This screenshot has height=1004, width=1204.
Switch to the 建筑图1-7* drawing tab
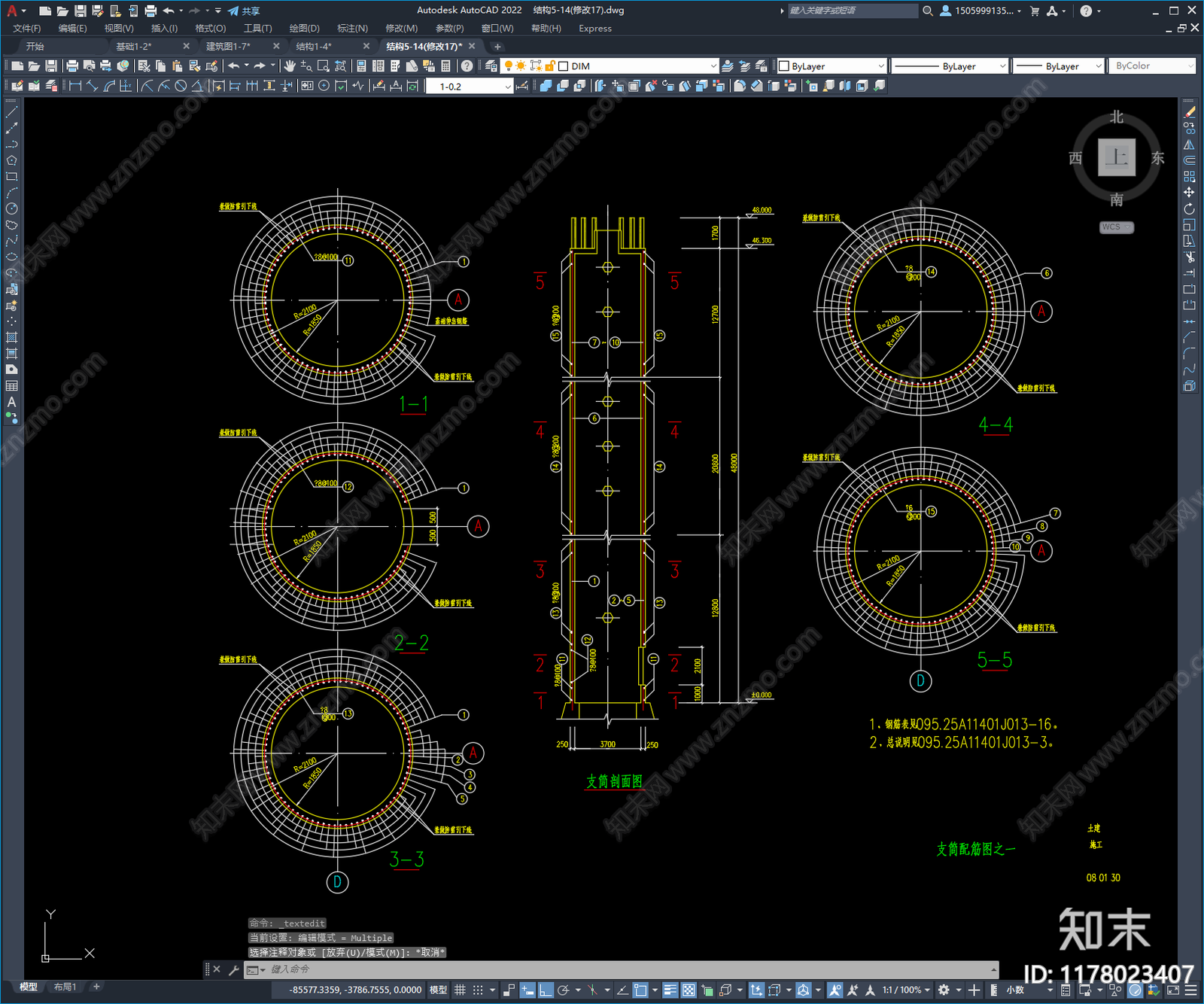pyautogui.click(x=229, y=47)
